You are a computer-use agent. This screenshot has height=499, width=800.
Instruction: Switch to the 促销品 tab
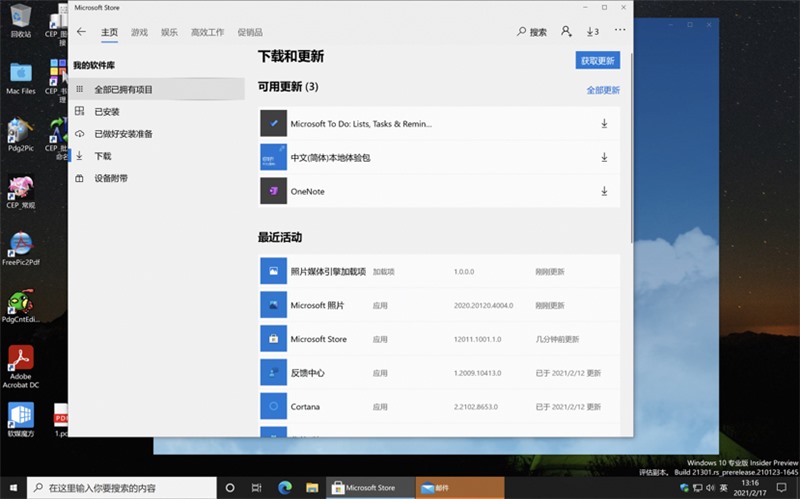pyautogui.click(x=250, y=32)
